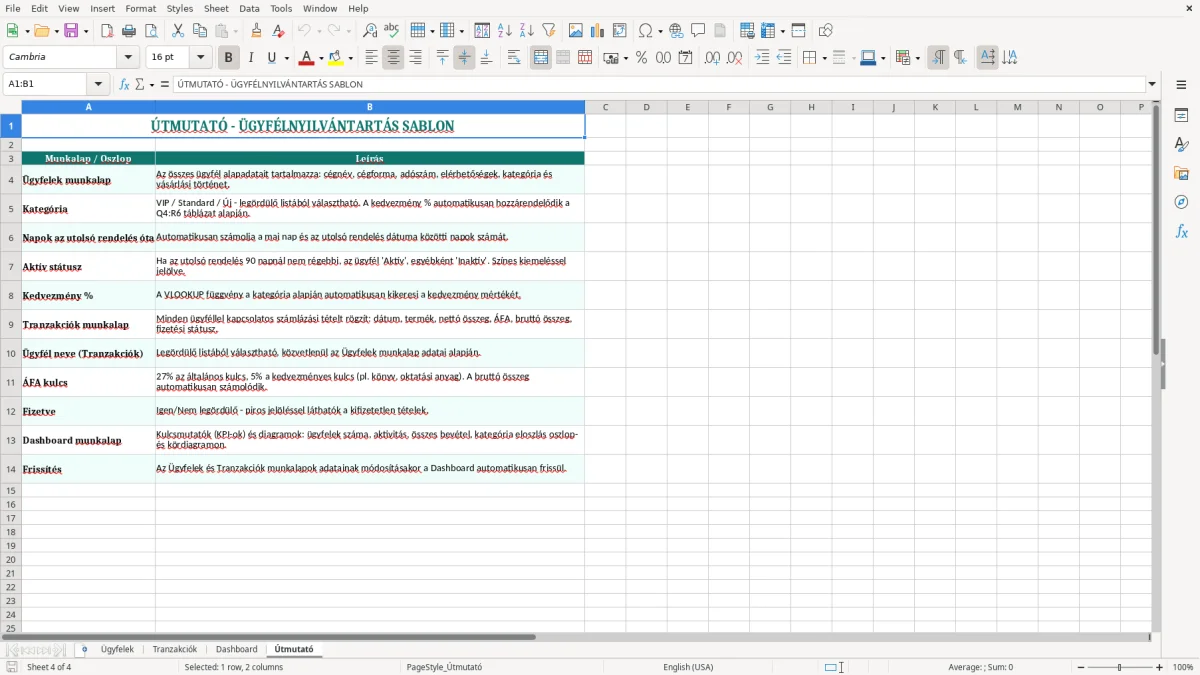Switch to the Dashboard sheet tab
This screenshot has width=1200, height=675.
pos(237,649)
